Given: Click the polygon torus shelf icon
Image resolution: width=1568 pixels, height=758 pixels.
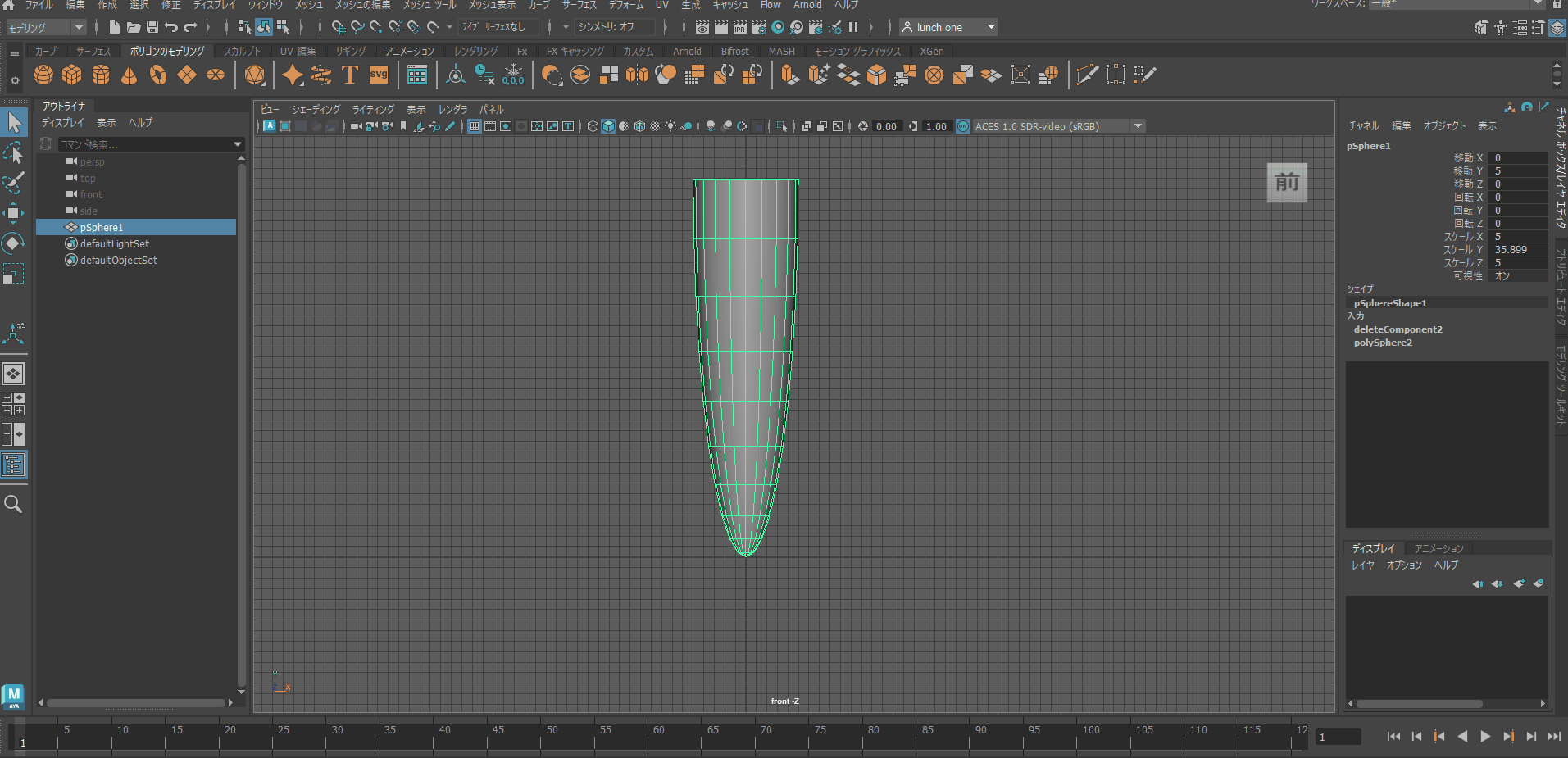Looking at the screenshot, I should tap(158, 75).
